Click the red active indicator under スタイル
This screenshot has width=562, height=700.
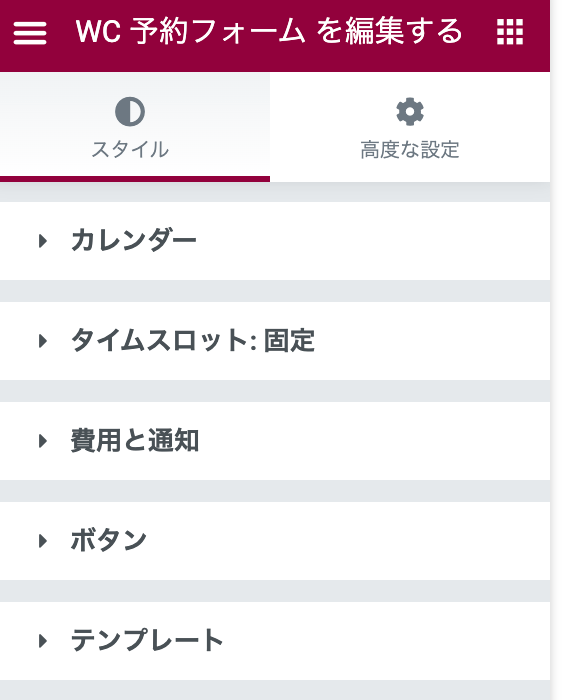(x=135, y=179)
